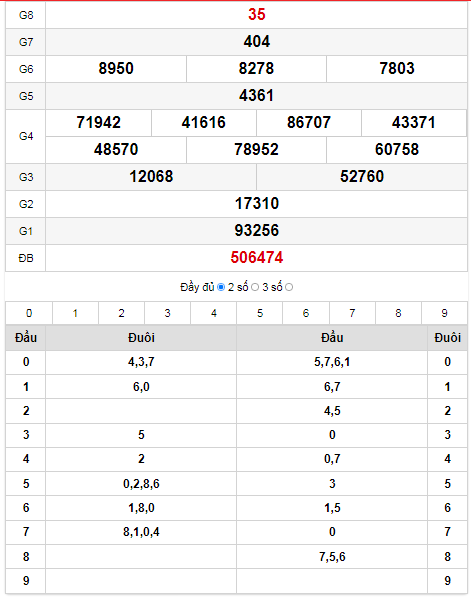Click the G2 prize number 17310
This screenshot has height=597, width=471.
point(257,204)
